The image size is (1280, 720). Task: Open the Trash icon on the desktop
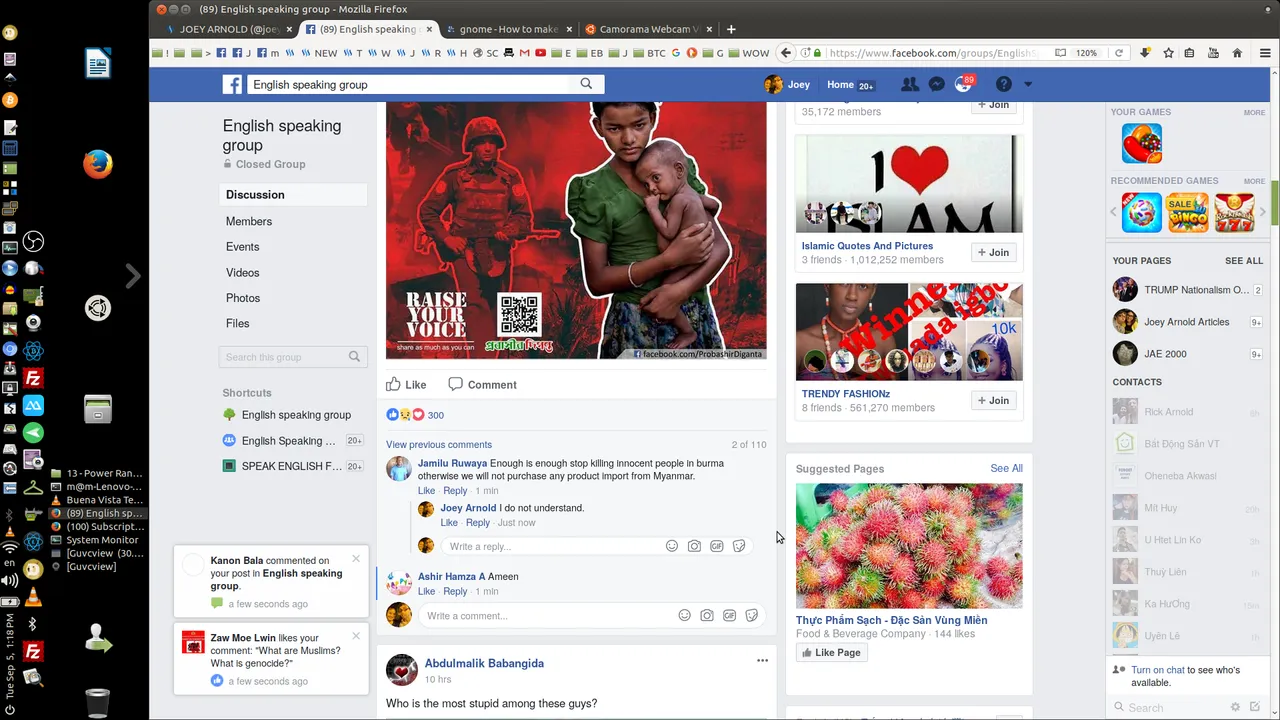(x=97, y=702)
